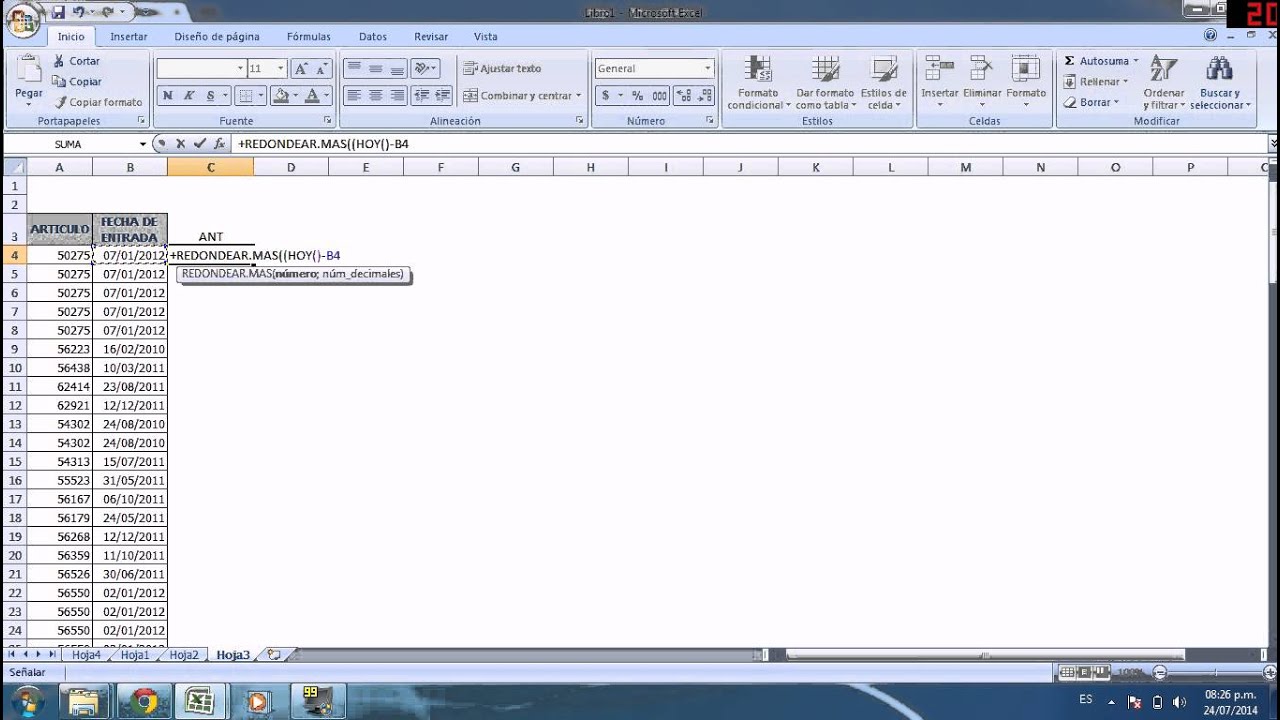Select the Copiar formato paintbrush
This screenshot has height=720, width=1280.
tap(60, 102)
